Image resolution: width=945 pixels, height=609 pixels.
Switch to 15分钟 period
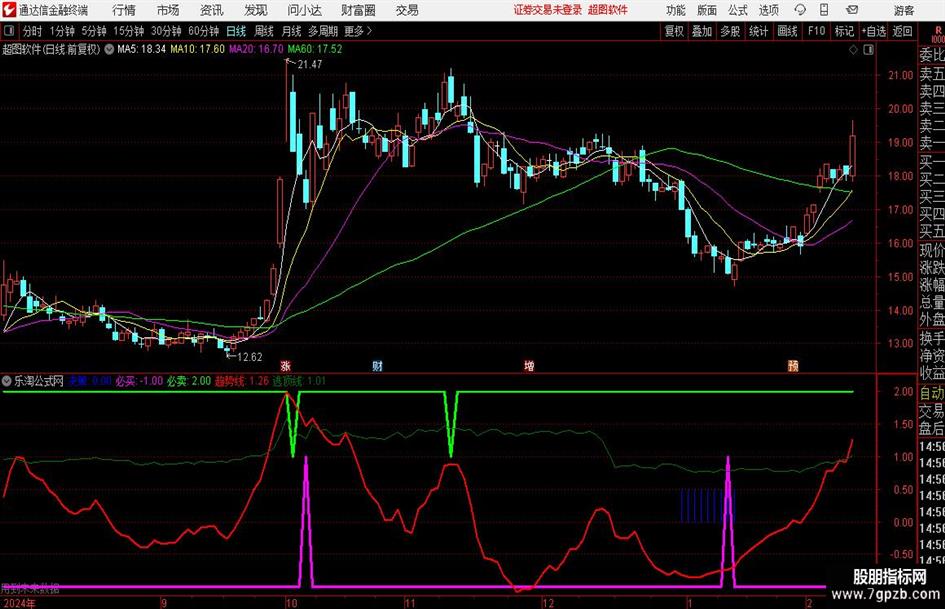pyautogui.click(x=128, y=31)
